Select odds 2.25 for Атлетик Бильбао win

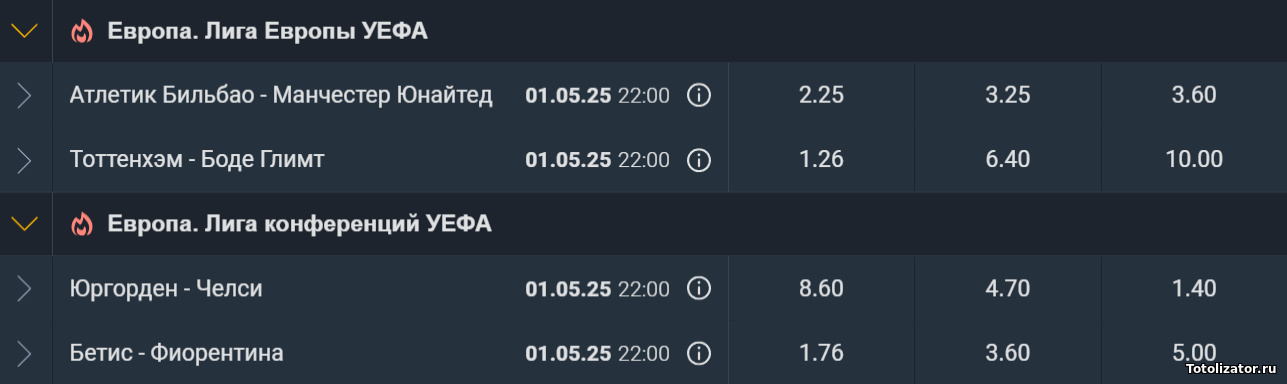pyautogui.click(x=822, y=96)
